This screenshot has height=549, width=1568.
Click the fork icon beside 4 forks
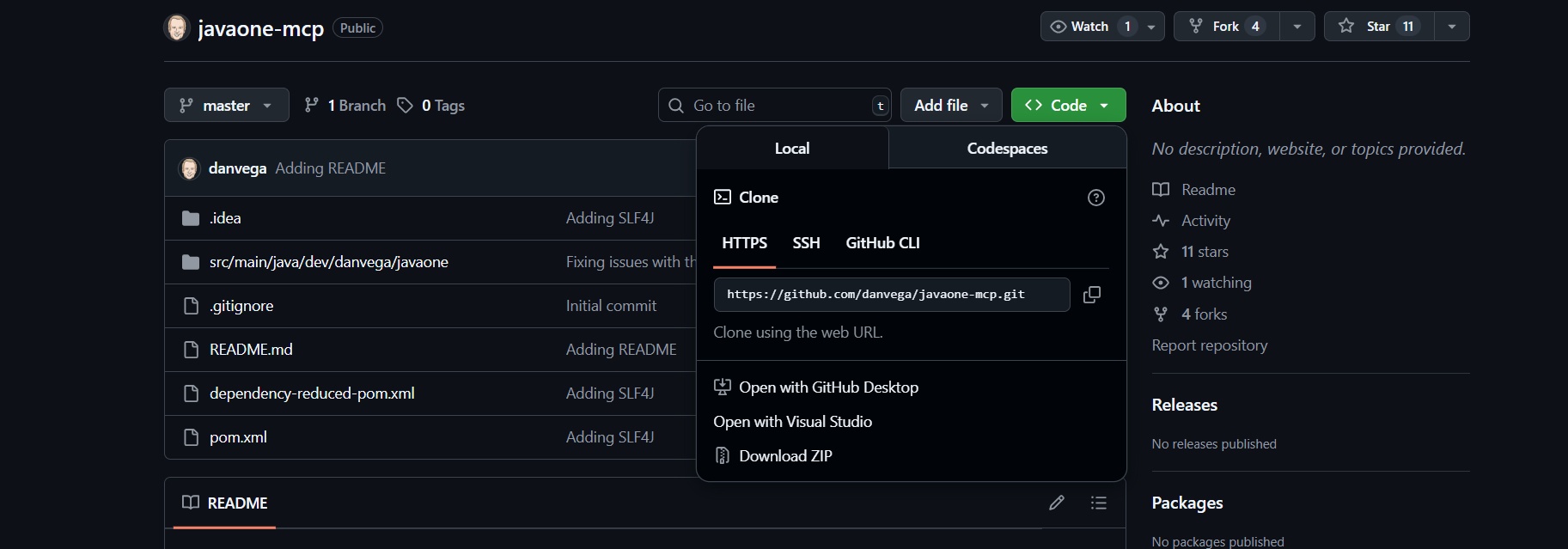point(1161,314)
